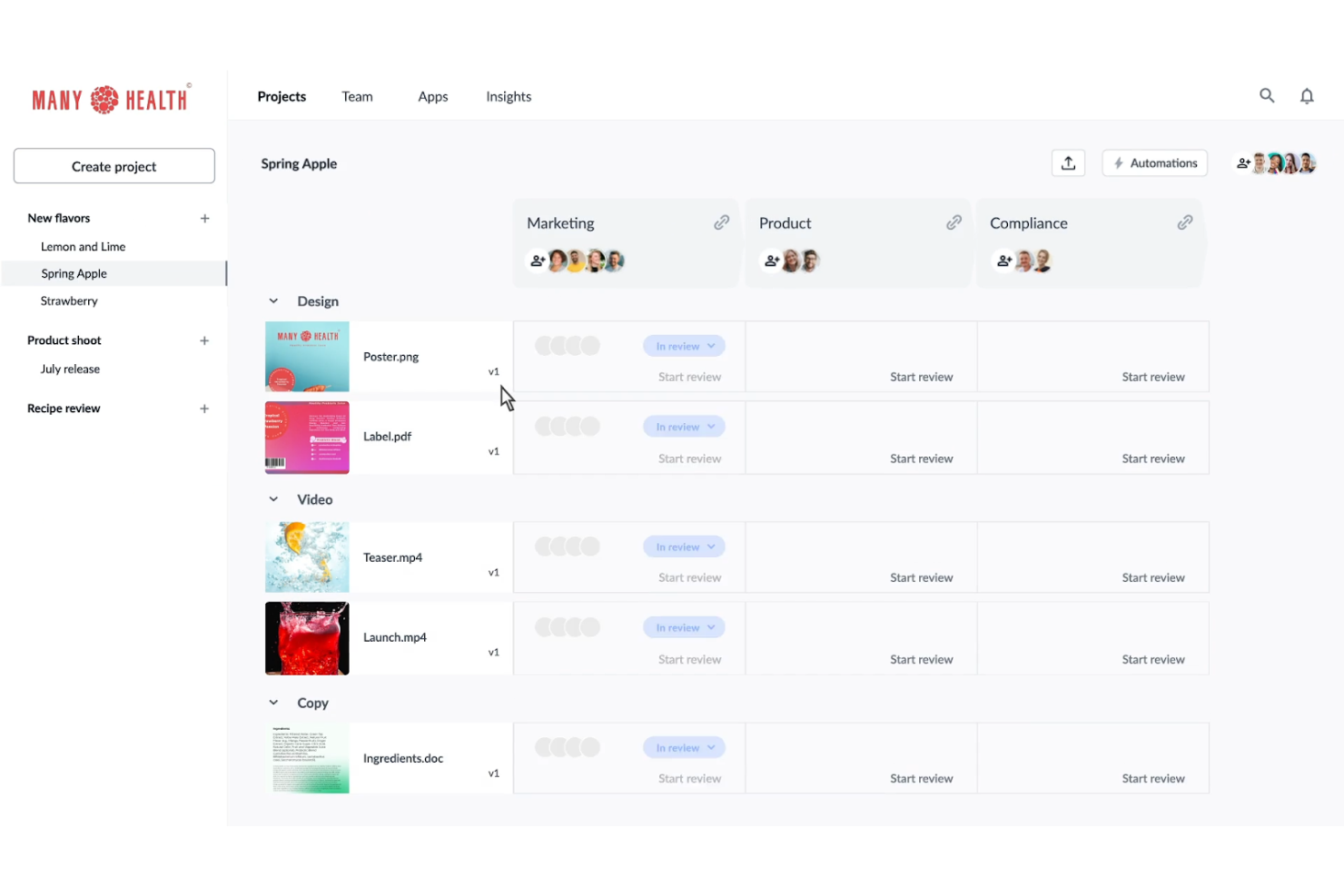1344x896 pixels.
Task: Add item under Recipe review
Action: tap(205, 409)
